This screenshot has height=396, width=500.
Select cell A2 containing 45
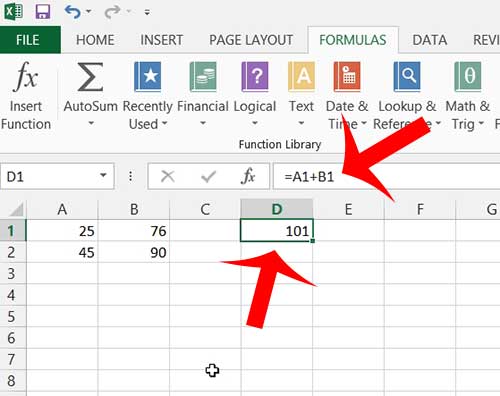[62, 252]
